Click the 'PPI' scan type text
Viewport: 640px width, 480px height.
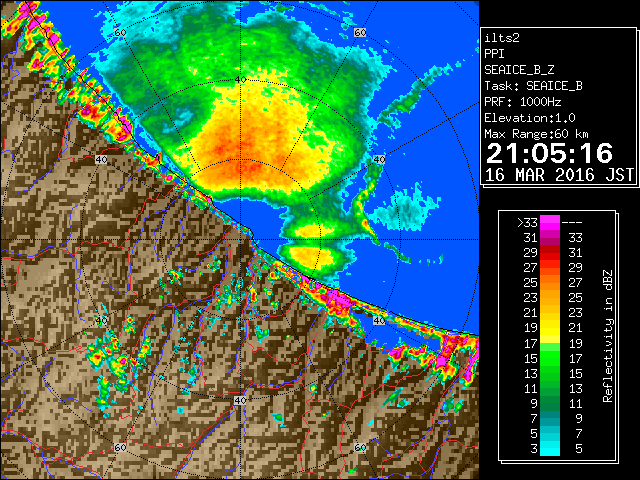point(494,54)
